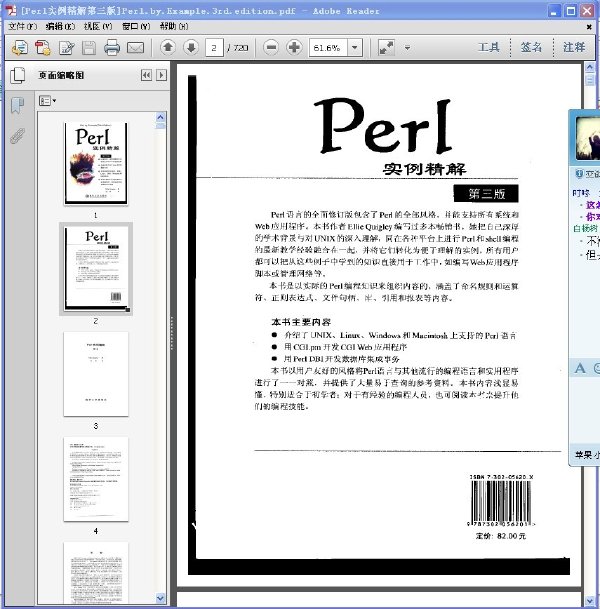Select page 3 thumbnail
The width and height of the screenshot is (600, 609).
tap(96, 374)
